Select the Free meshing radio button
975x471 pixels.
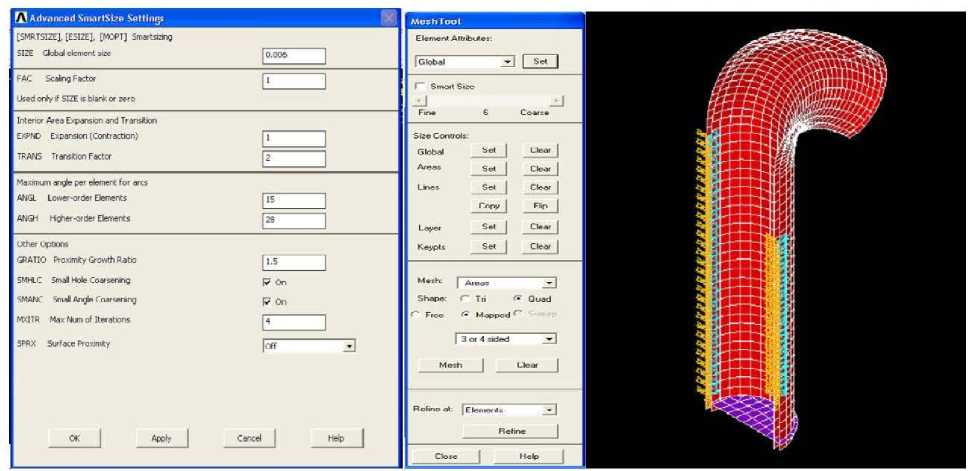coord(415,315)
